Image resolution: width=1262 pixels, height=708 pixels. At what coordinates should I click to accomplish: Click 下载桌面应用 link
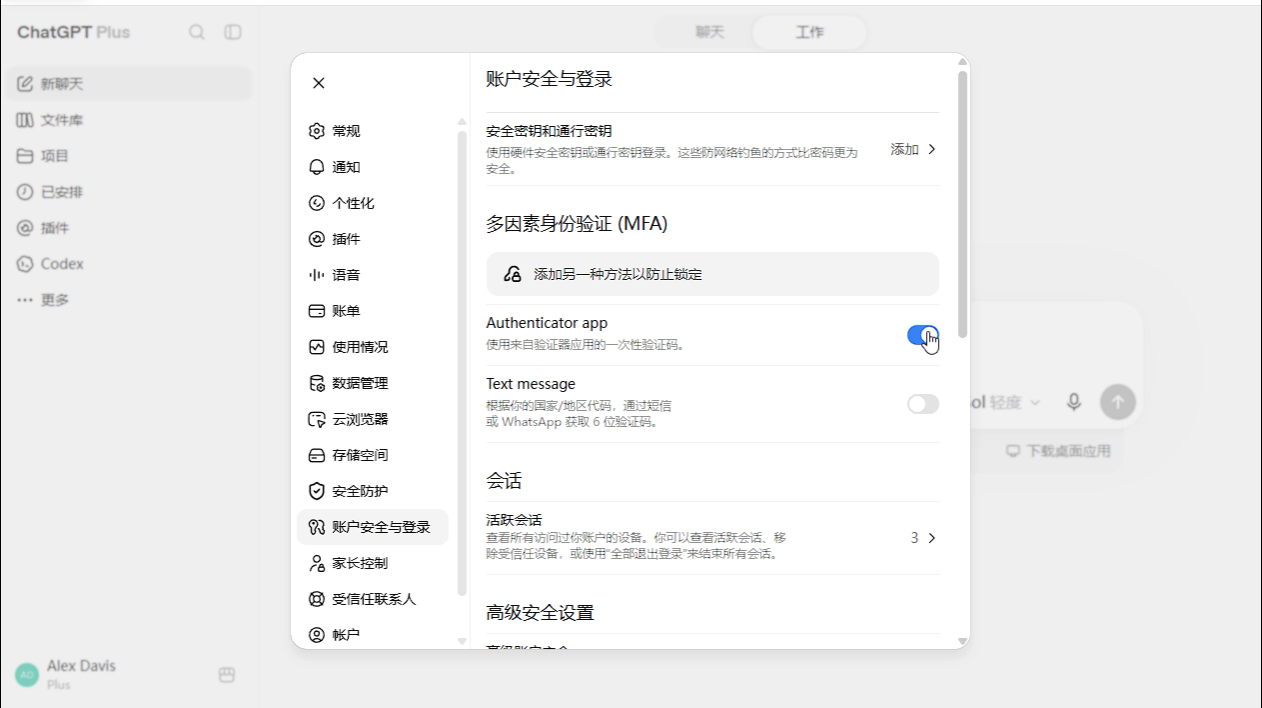1058,451
